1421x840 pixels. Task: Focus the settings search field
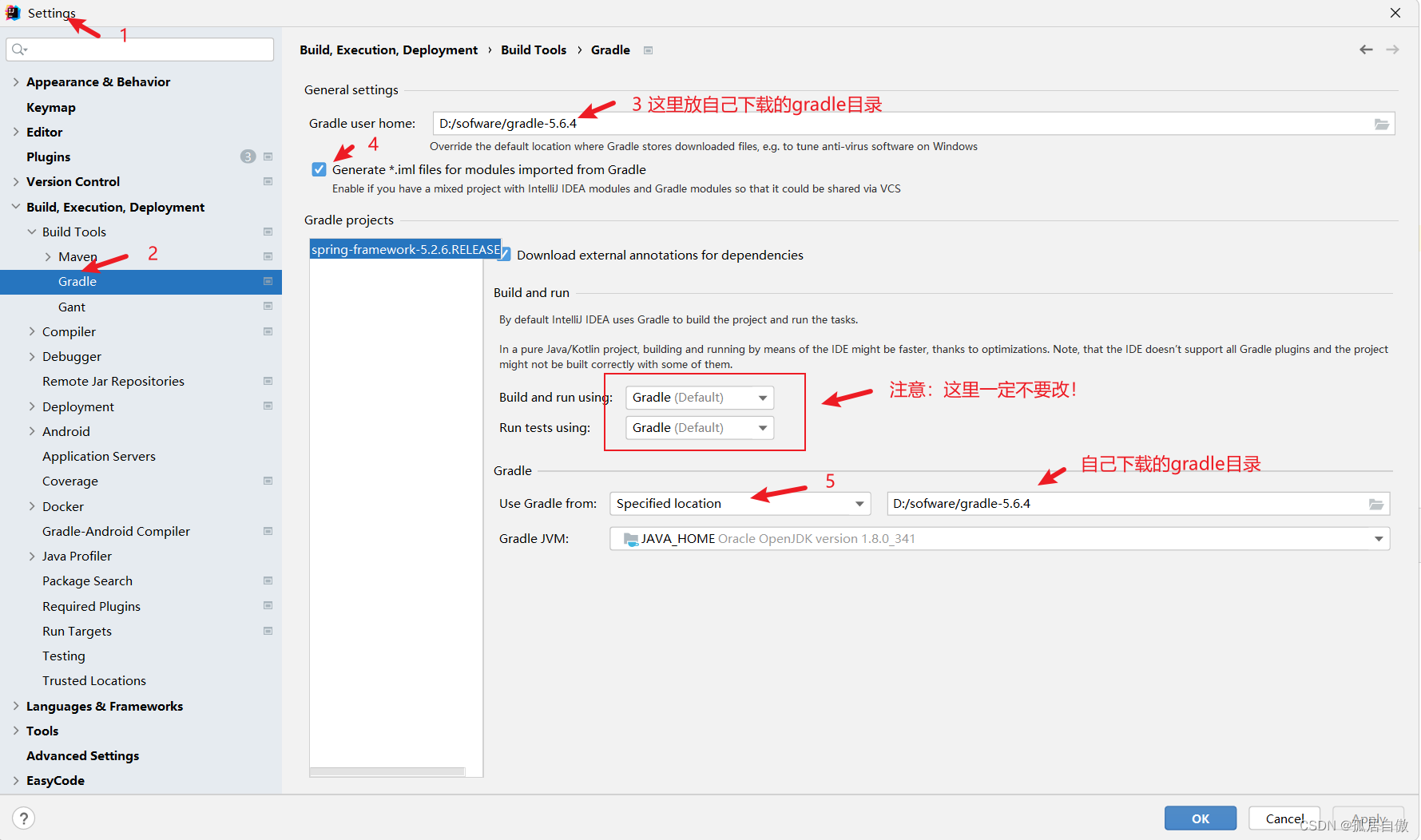pyautogui.click(x=140, y=50)
